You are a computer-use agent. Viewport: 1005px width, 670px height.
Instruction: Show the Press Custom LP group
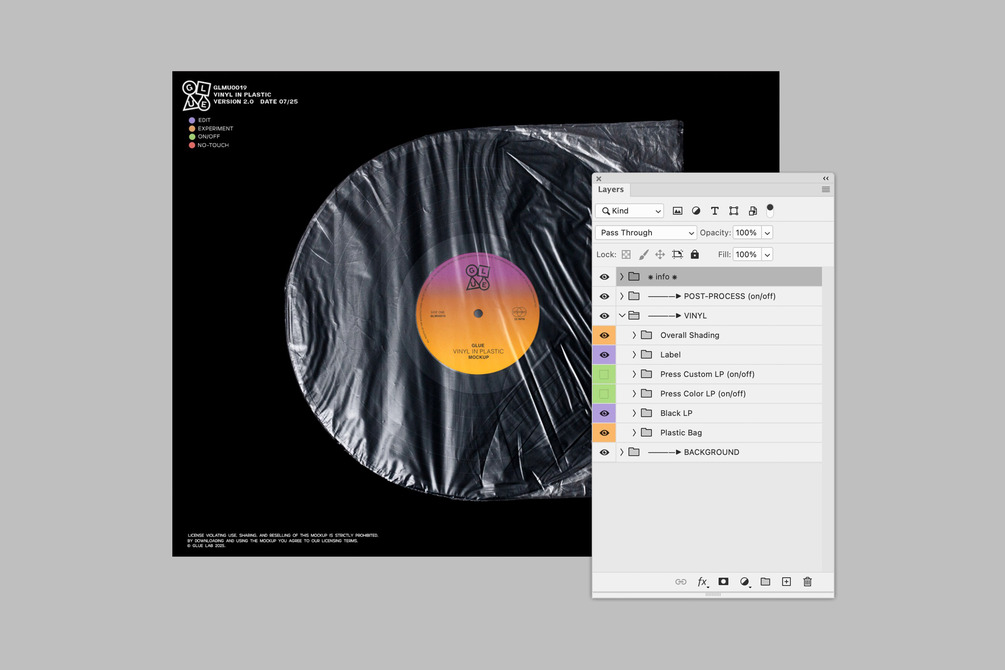tap(604, 374)
